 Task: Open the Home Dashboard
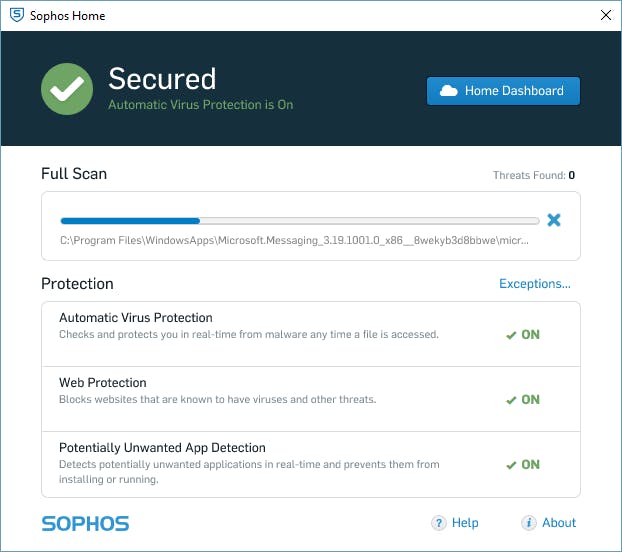coord(503,91)
